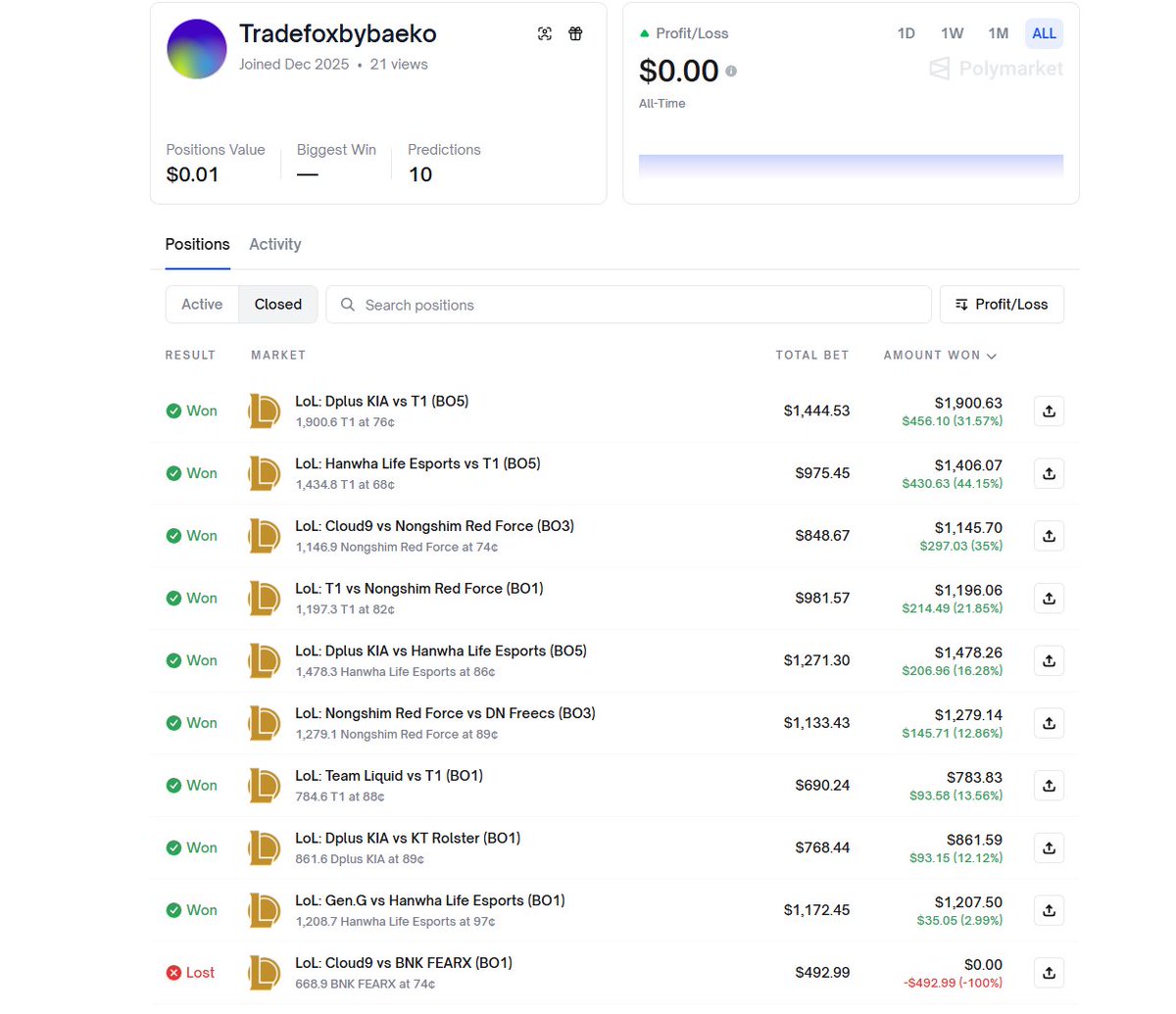Open the Gen.G vs Hanwha Life Esports (BO1) market
This screenshot has height=1014, width=1176.
[x=430, y=900]
